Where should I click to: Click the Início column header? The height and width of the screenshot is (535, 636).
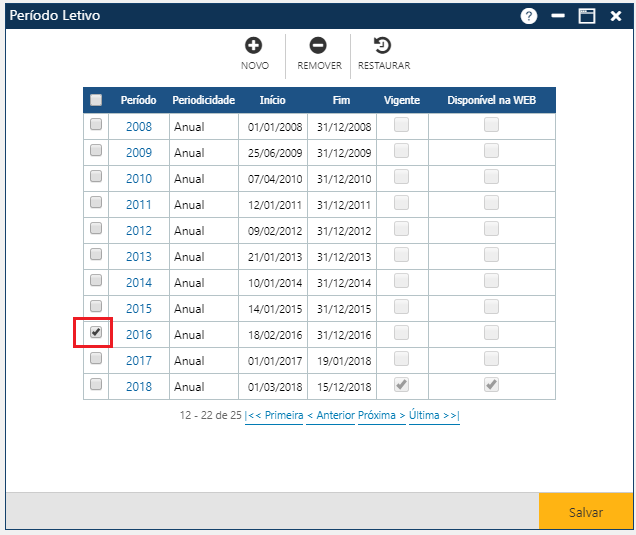coord(272,101)
